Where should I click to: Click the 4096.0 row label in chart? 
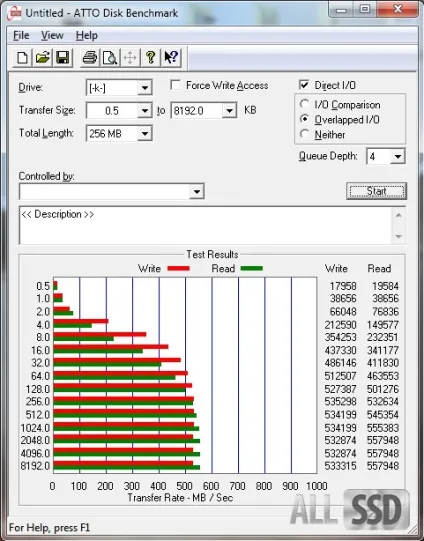click(x=35, y=453)
